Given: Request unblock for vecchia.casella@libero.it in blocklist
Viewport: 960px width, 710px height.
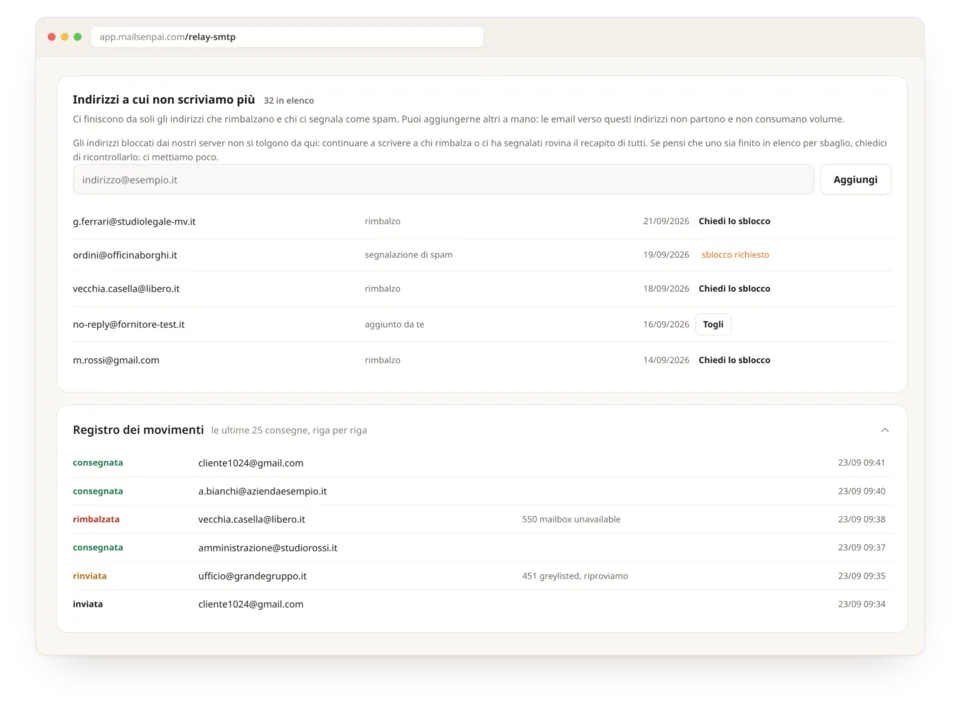Looking at the screenshot, I should point(734,288).
